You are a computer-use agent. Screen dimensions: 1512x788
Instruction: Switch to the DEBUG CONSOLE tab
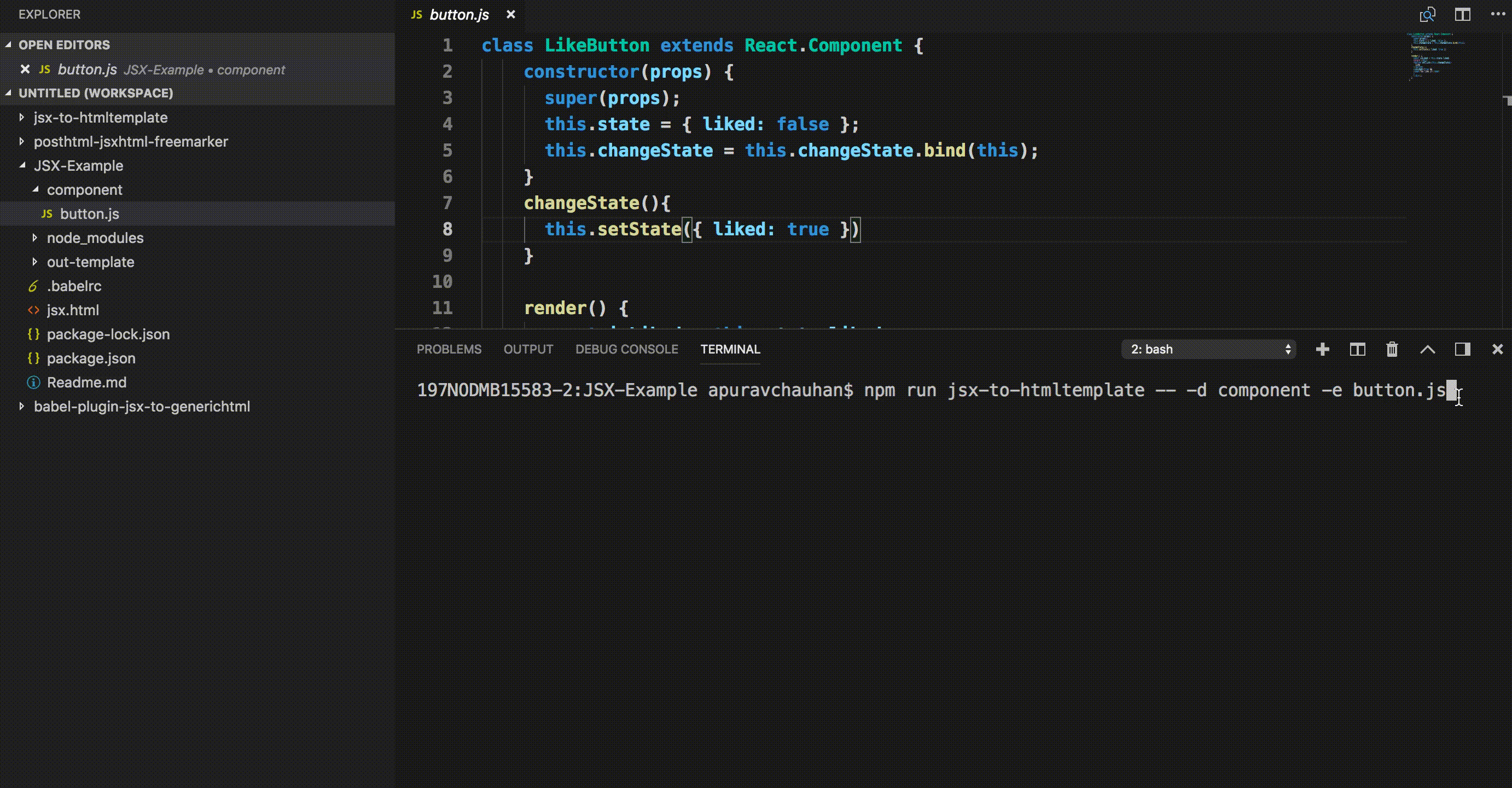point(626,349)
